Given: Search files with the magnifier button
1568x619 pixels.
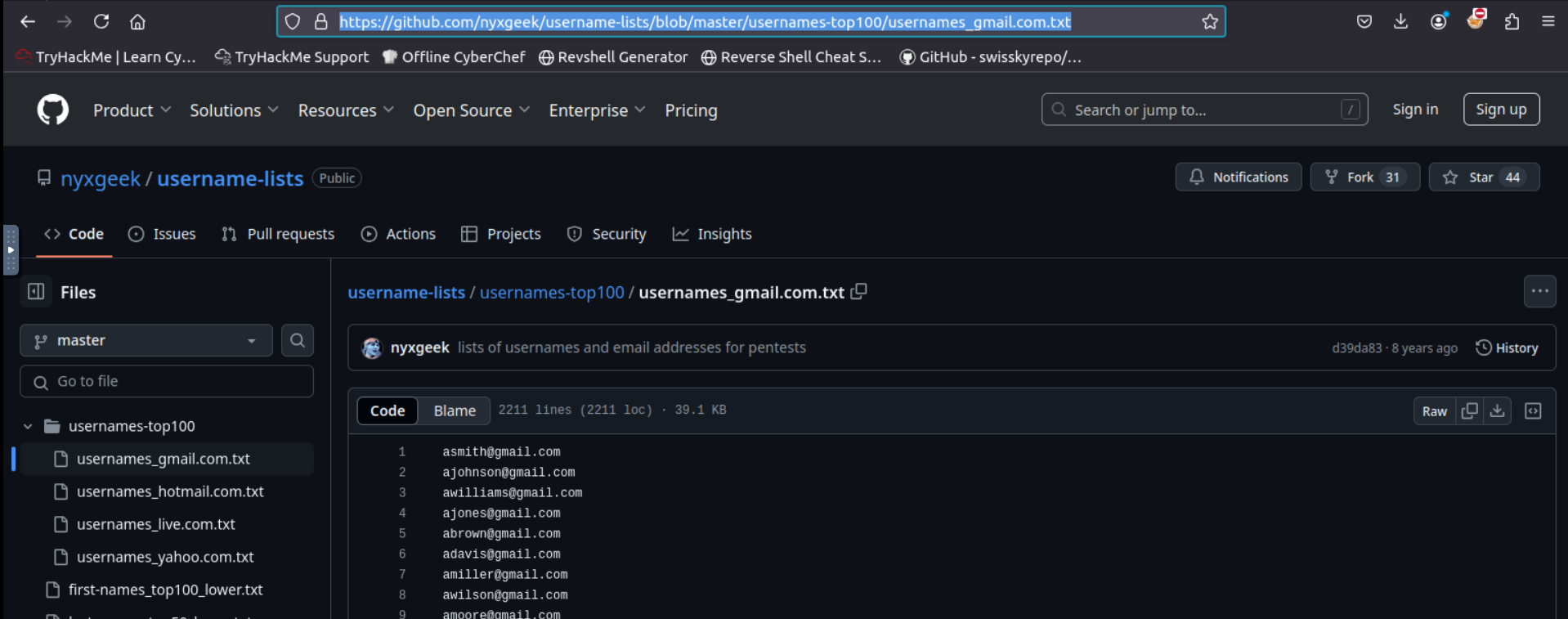Looking at the screenshot, I should click(x=298, y=340).
